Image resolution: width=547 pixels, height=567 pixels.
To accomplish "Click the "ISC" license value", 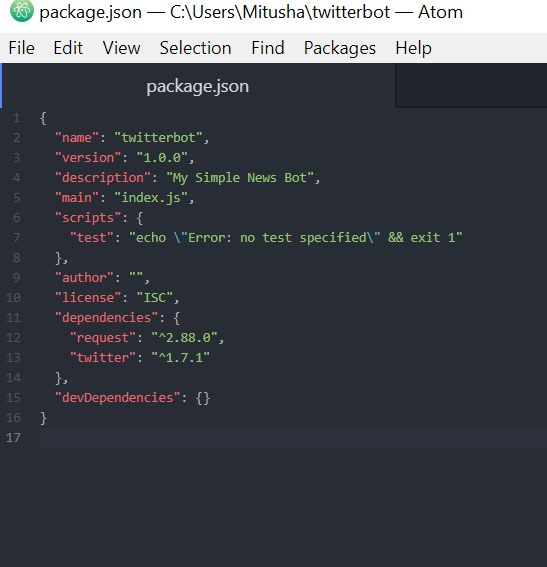I will (x=155, y=298).
